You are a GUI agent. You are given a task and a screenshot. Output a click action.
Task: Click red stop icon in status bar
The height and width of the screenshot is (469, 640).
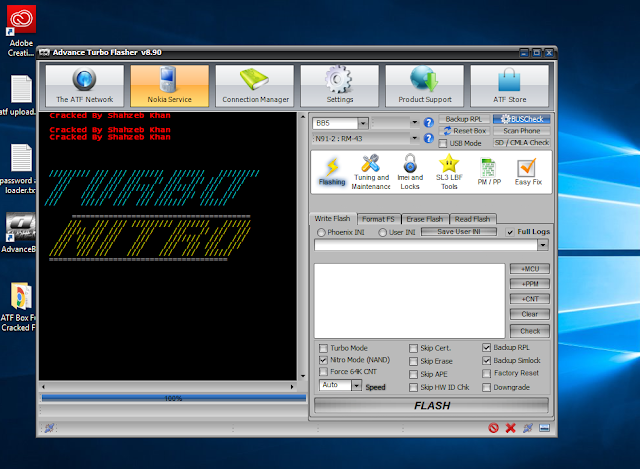point(493,428)
